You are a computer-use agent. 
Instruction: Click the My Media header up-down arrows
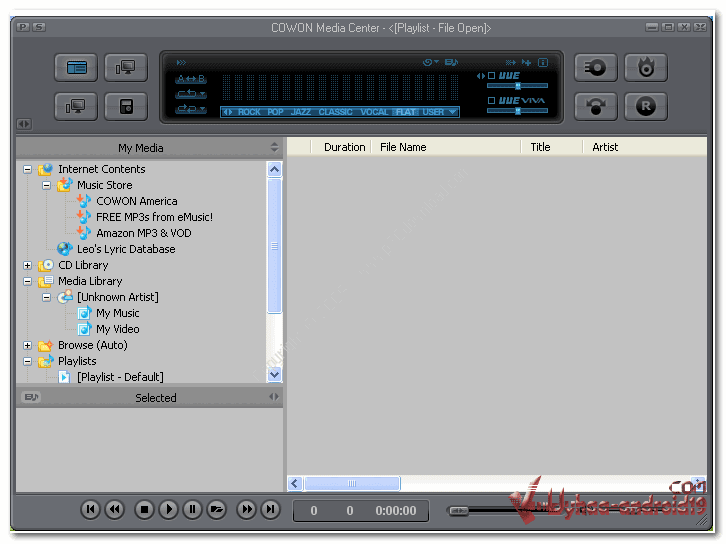click(x=274, y=147)
